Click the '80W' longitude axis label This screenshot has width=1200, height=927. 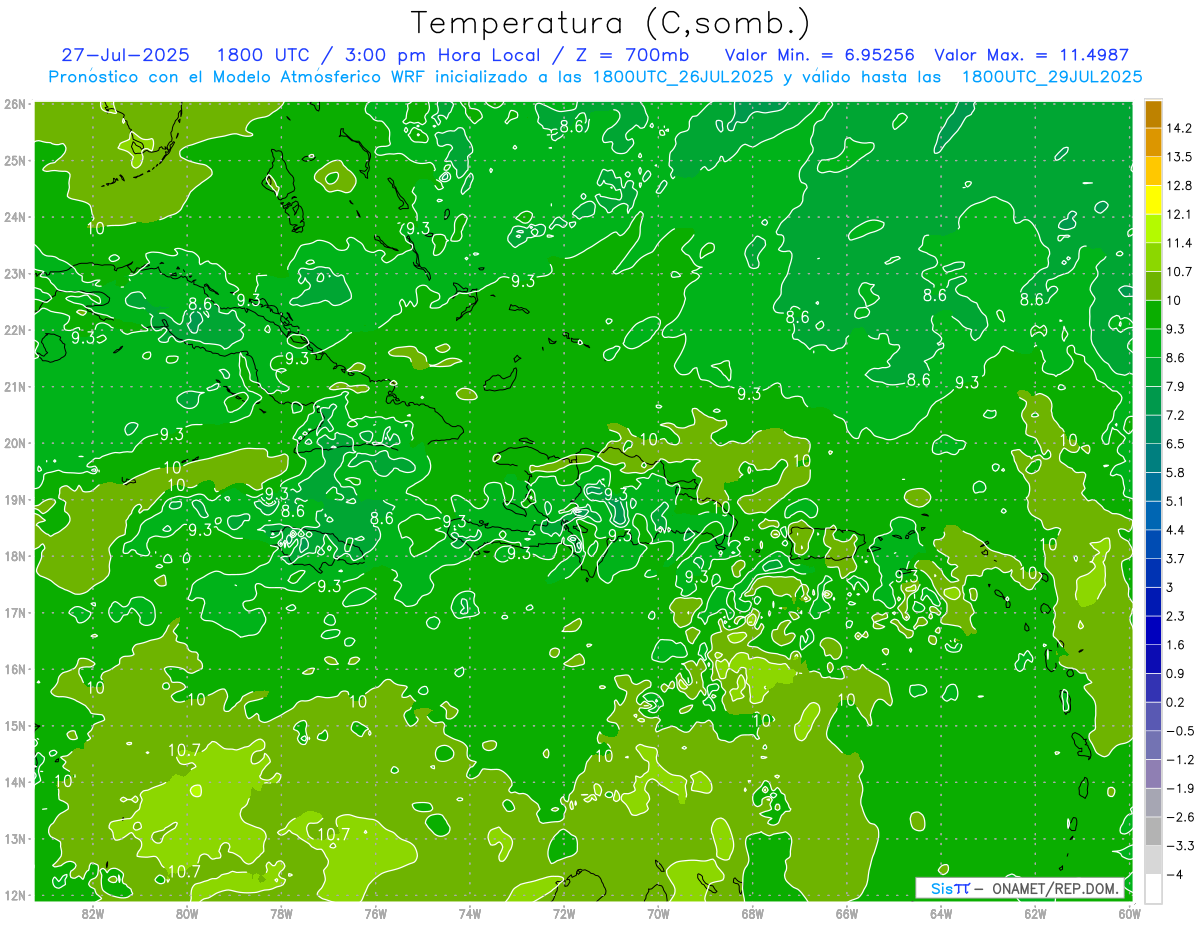click(x=186, y=912)
